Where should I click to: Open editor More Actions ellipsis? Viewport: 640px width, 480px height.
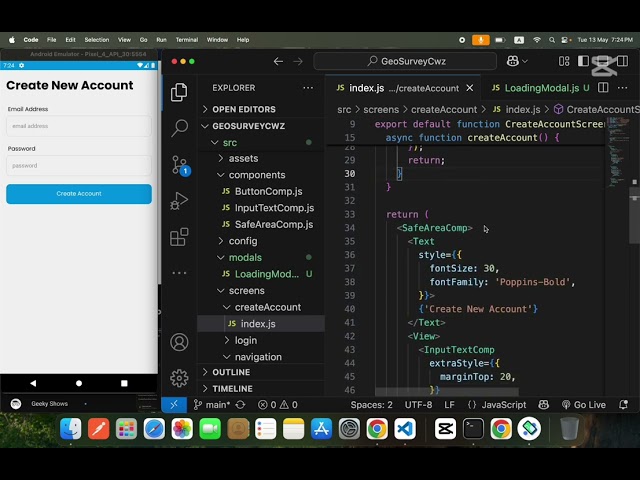click(x=622, y=87)
